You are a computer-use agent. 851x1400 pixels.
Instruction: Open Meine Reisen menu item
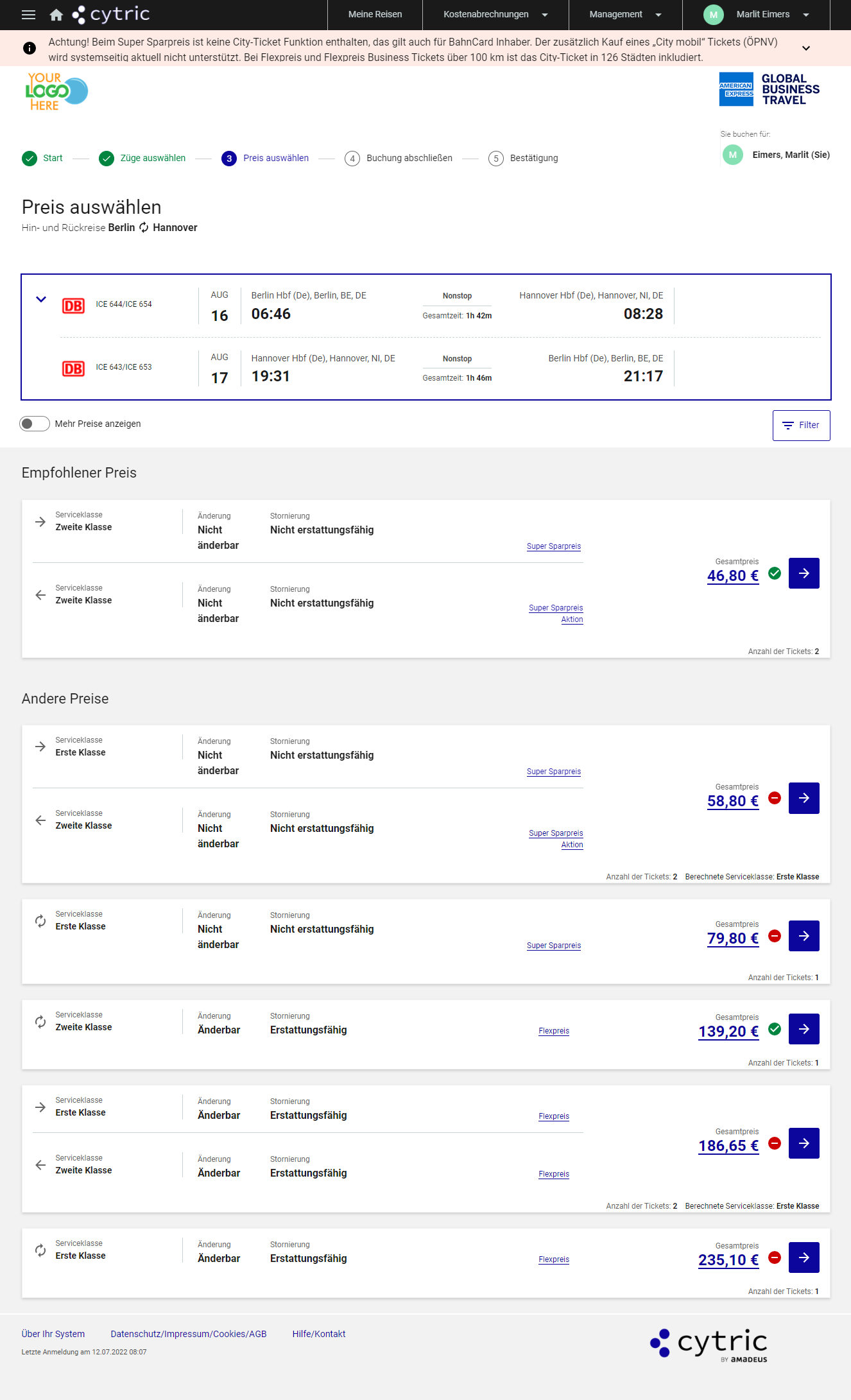click(375, 15)
